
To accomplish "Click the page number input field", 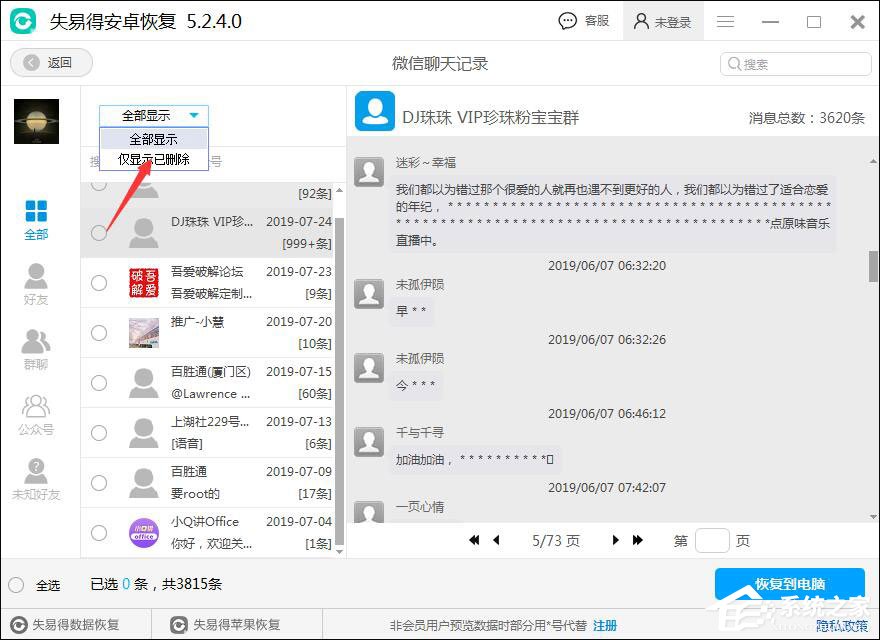I will pyautogui.click(x=712, y=540).
